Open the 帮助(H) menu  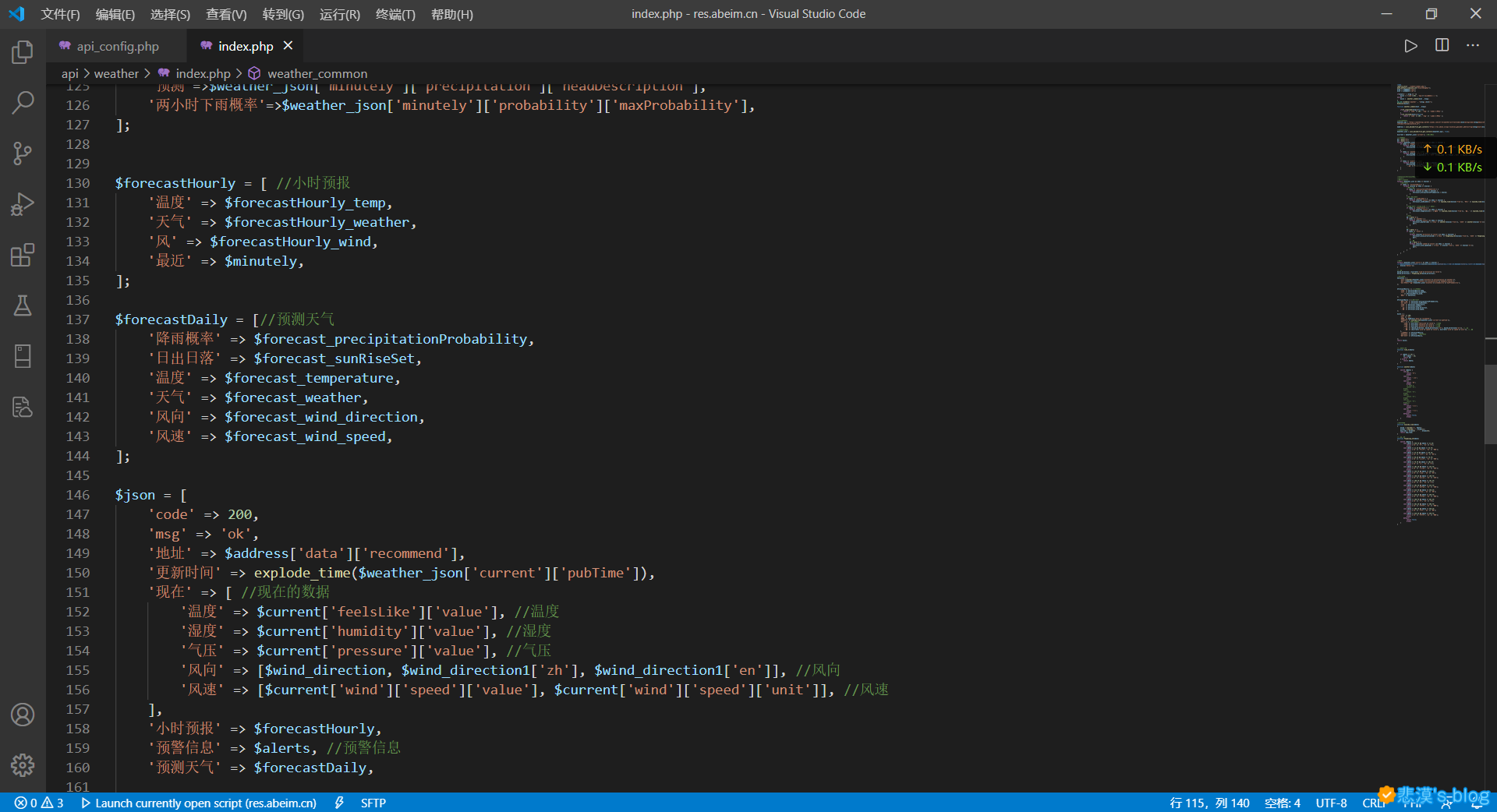tap(452, 14)
